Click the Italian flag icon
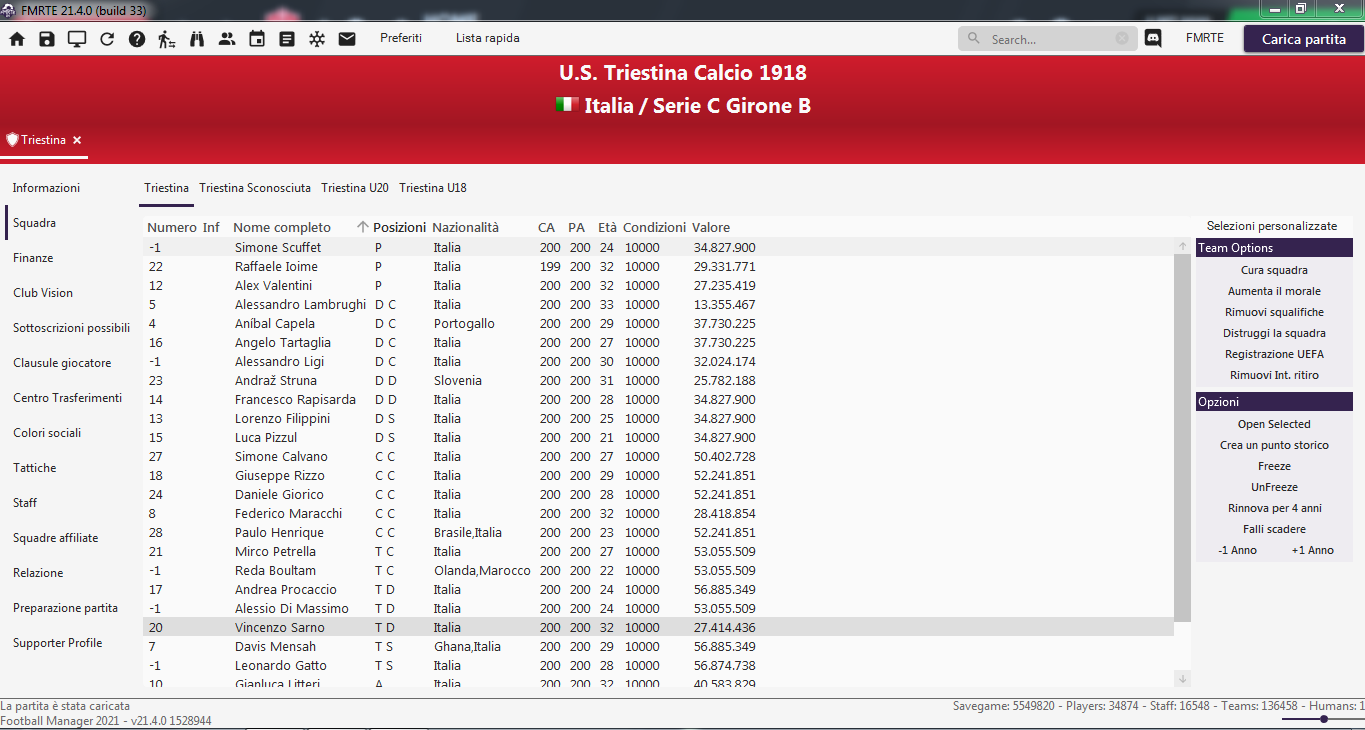The width and height of the screenshot is (1365, 730). 567,105
